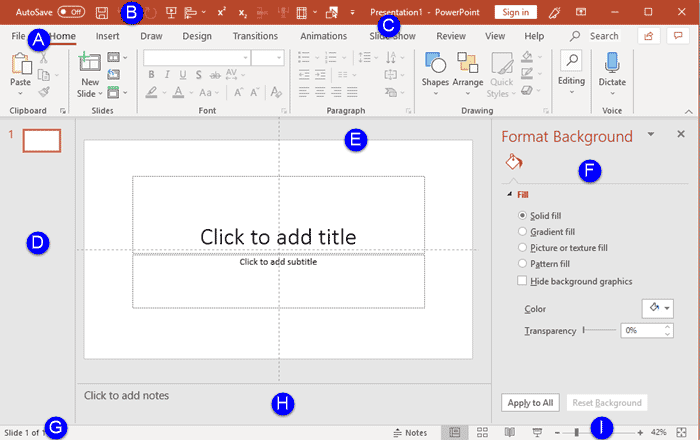Clear all formatting icon

pos(276,92)
